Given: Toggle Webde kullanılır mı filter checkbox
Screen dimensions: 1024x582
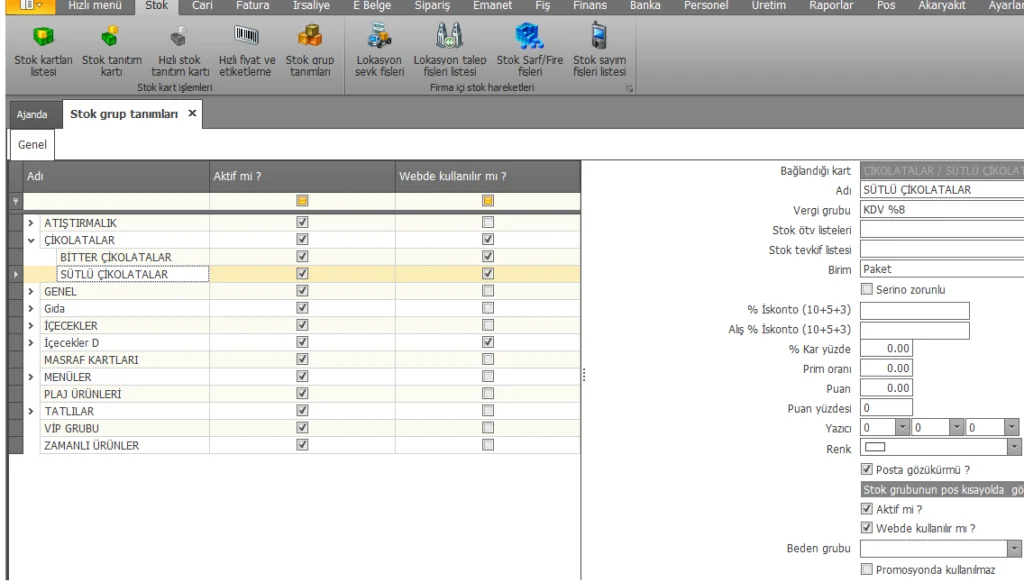Looking at the screenshot, I should click(488, 201).
